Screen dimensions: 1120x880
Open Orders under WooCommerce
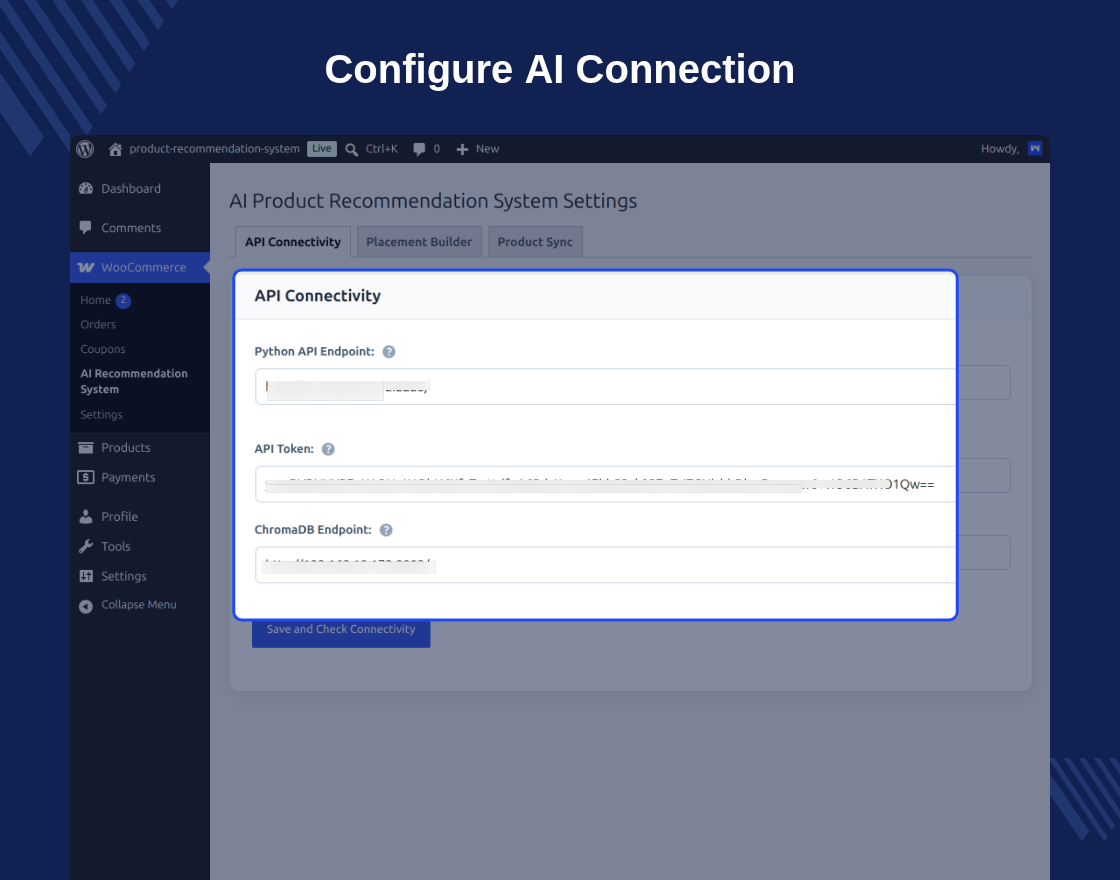click(x=98, y=324)
